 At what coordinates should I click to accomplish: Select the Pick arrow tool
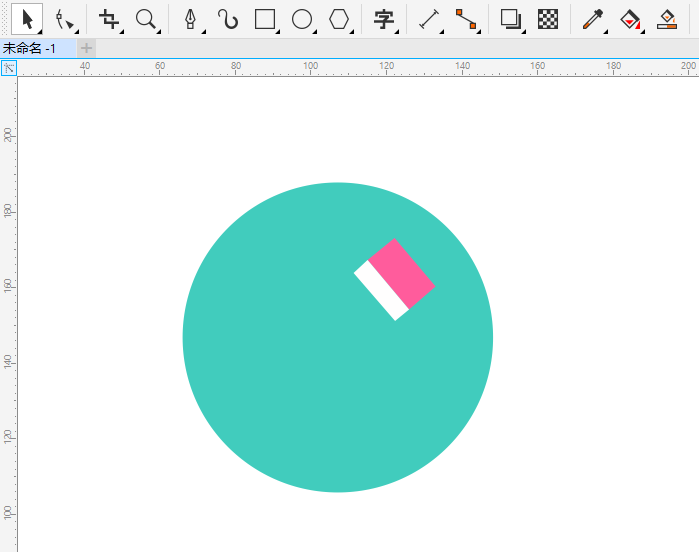coord(27,19)
